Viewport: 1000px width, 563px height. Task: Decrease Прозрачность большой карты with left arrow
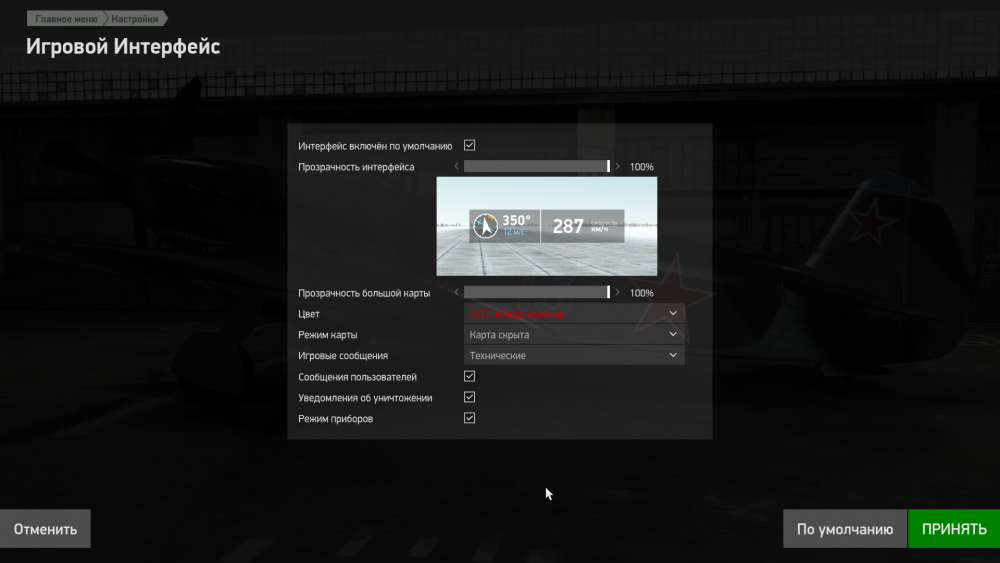tap(456, 293)
